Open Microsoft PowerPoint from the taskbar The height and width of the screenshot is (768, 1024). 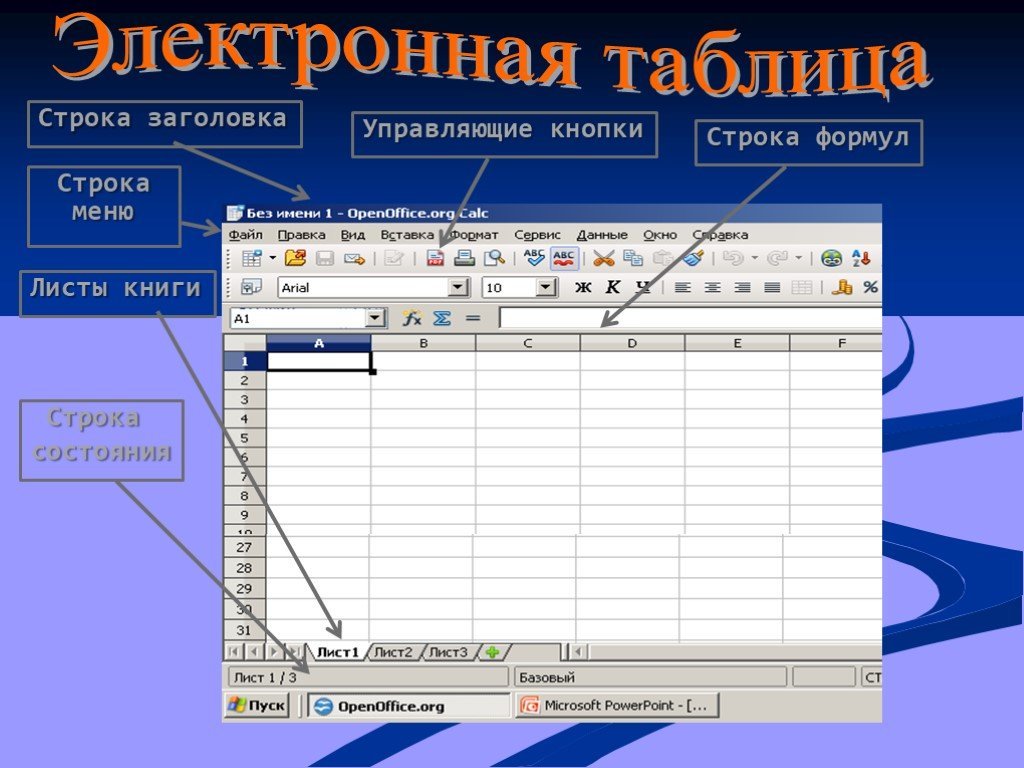(x=616, y=706)
